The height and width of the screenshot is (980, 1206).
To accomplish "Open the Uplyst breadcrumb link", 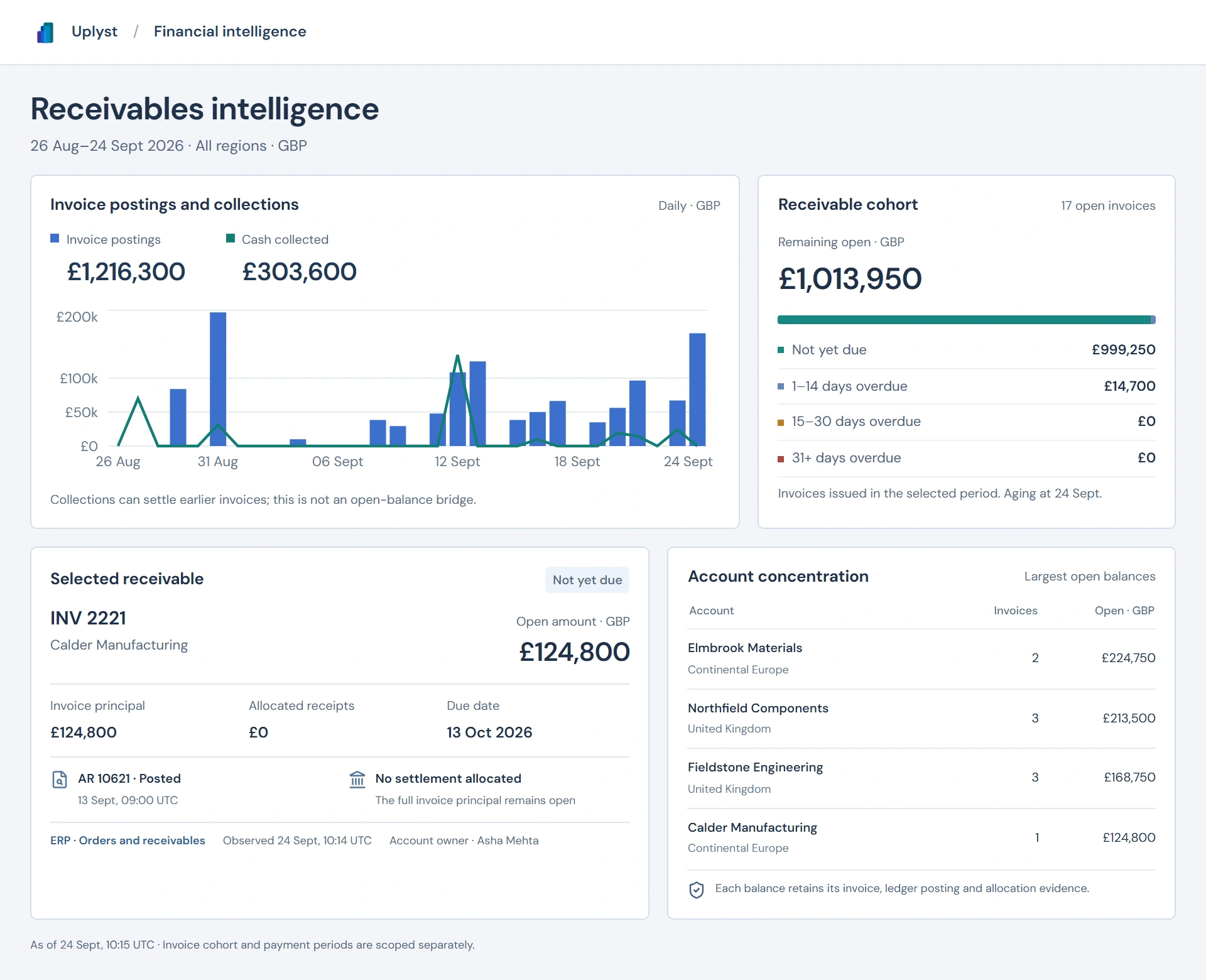I will 94,31.
